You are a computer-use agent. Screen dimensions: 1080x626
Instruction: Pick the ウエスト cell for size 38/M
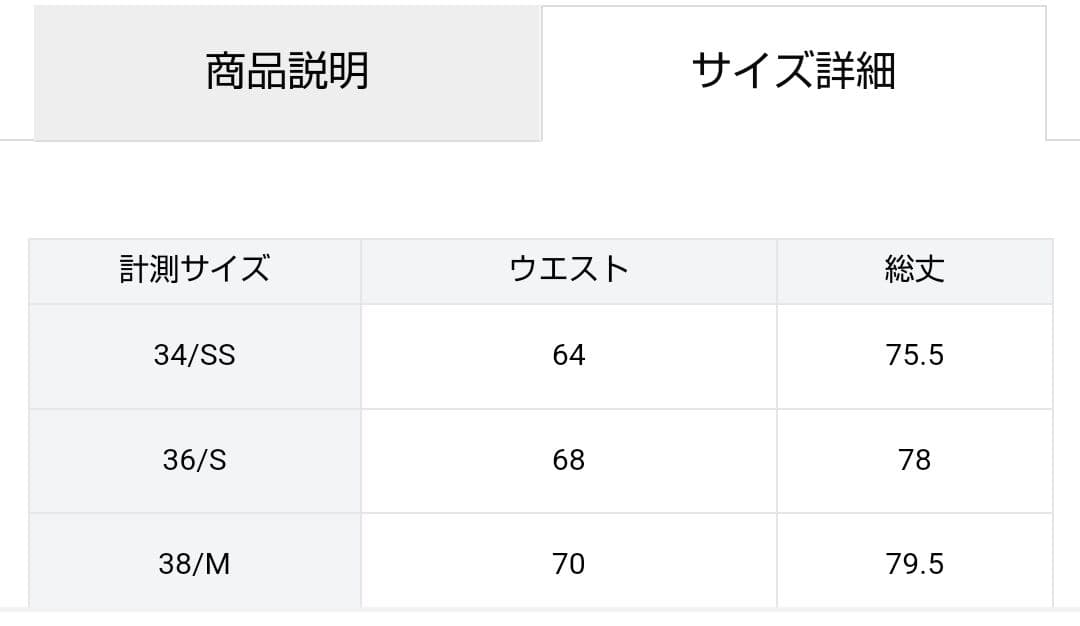tap(569, 564)
